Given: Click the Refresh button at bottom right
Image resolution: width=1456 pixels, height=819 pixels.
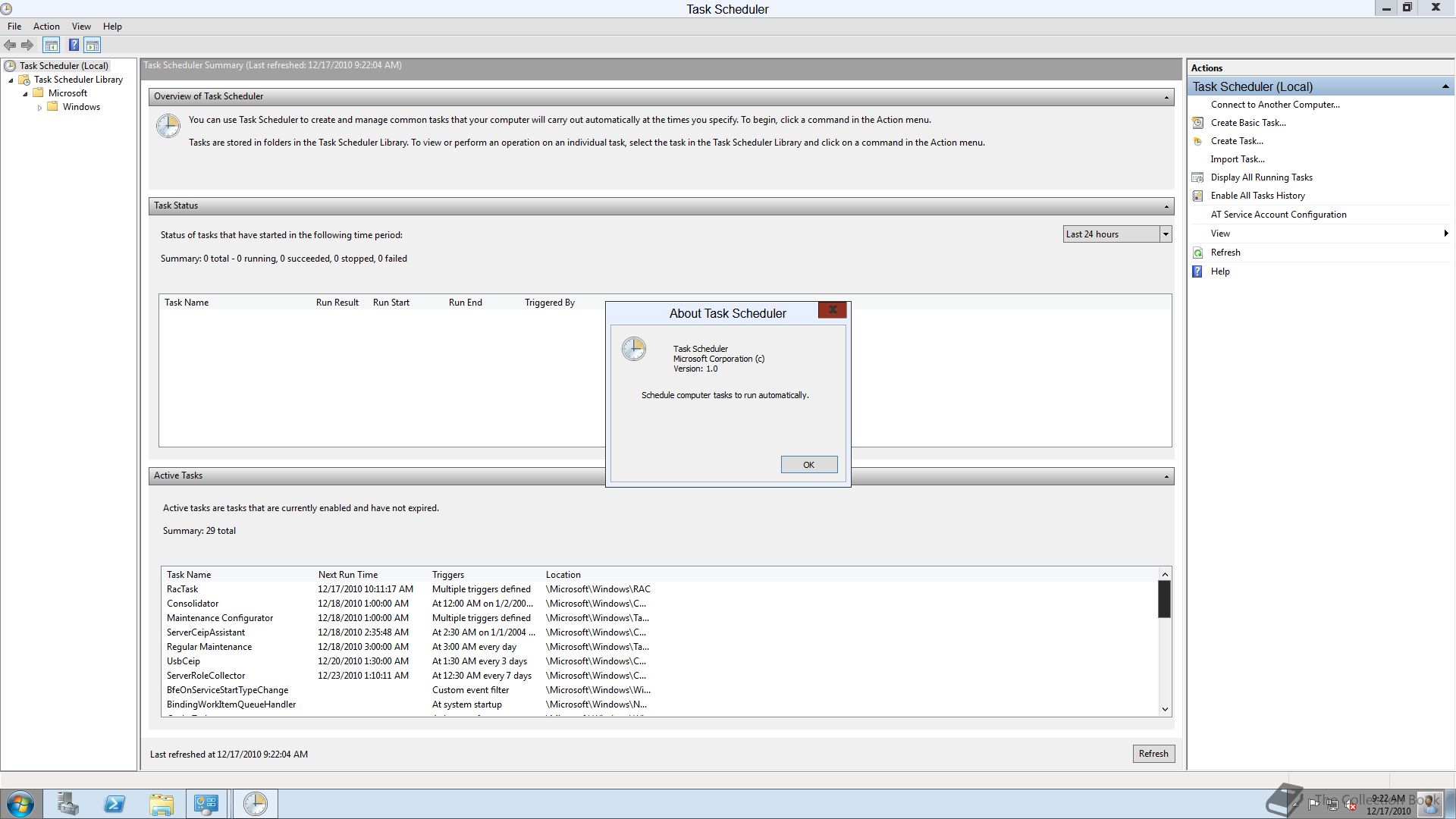Looking at the screenshot, I should [1153, 754].
